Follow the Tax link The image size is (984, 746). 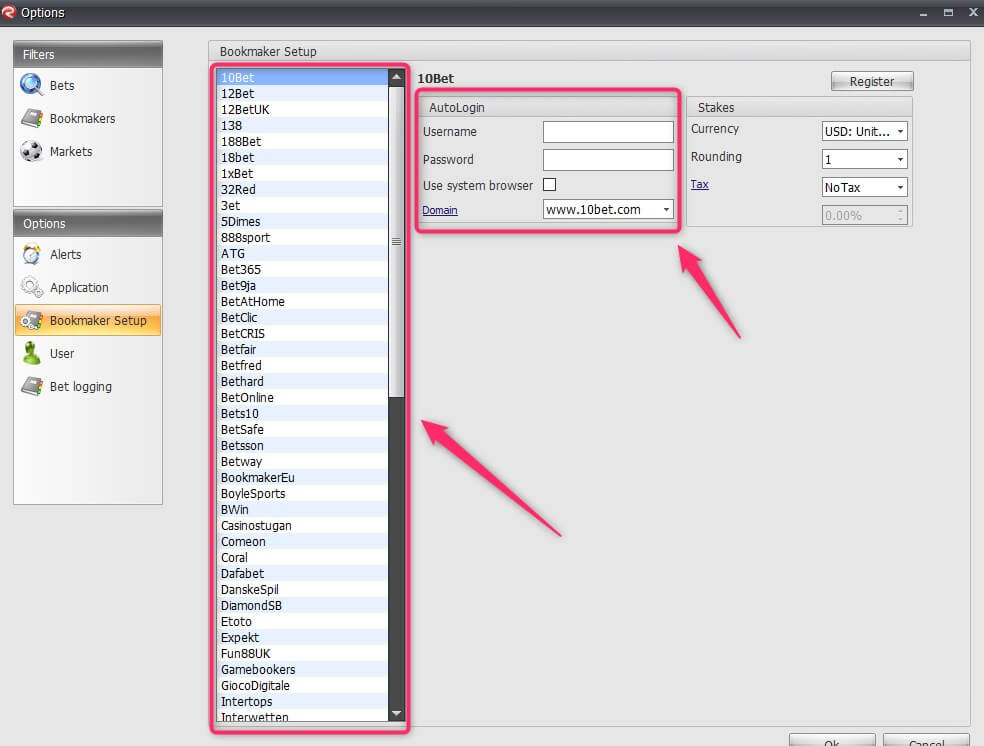point(699,185)
